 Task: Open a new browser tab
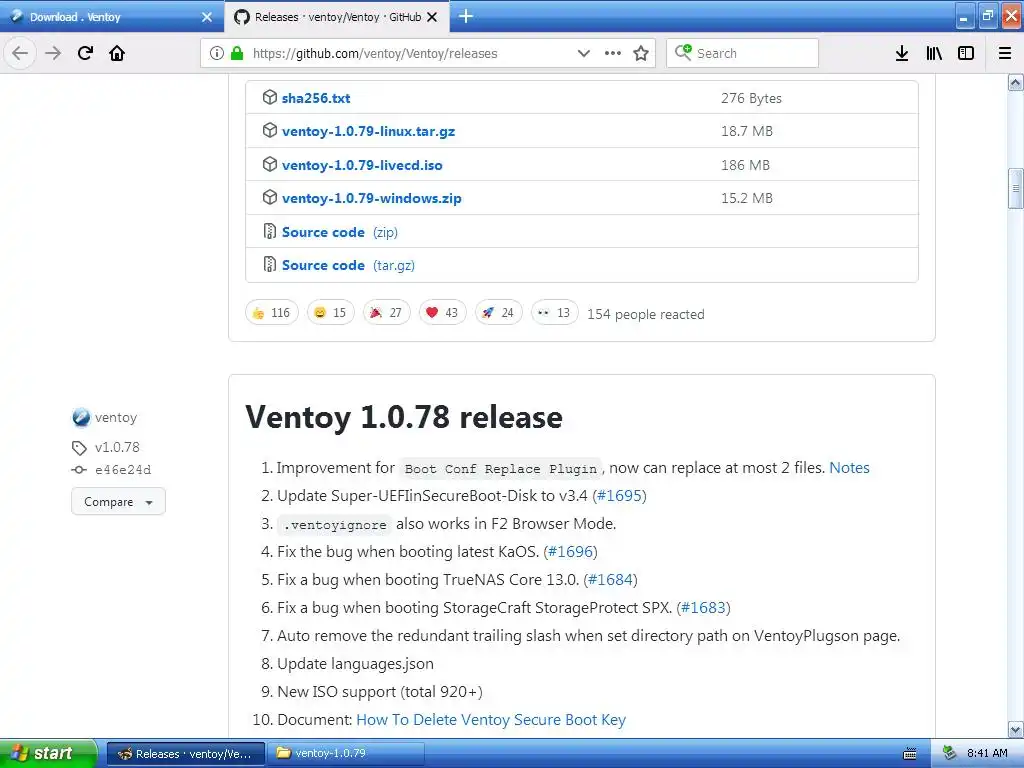coord(466,16)
